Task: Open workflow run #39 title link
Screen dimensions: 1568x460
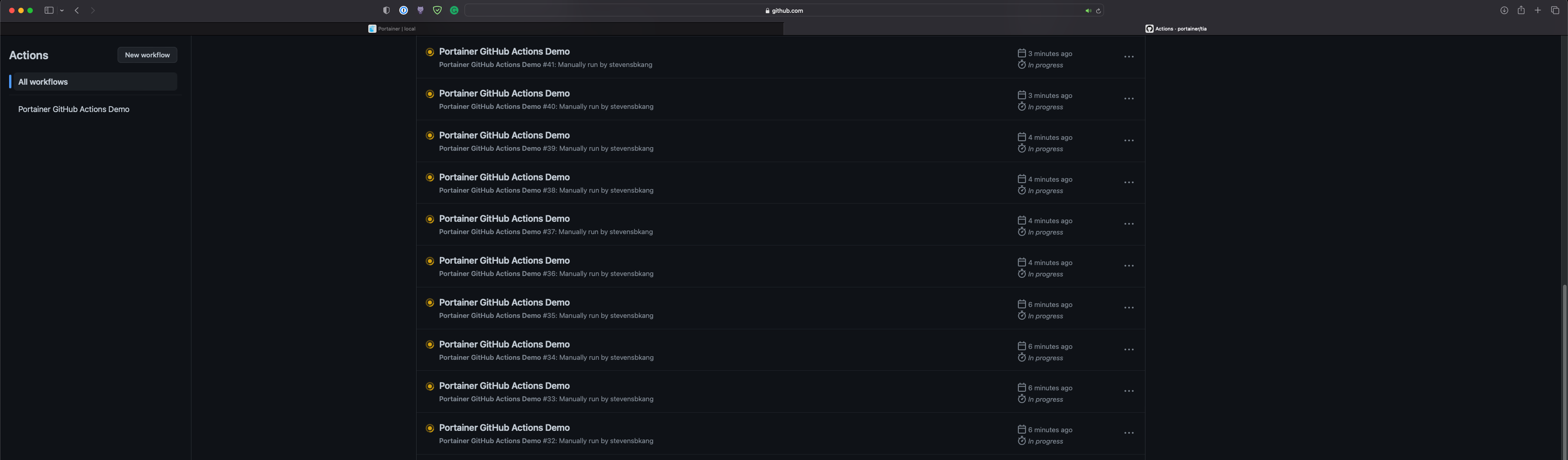Action: (504, 135)
